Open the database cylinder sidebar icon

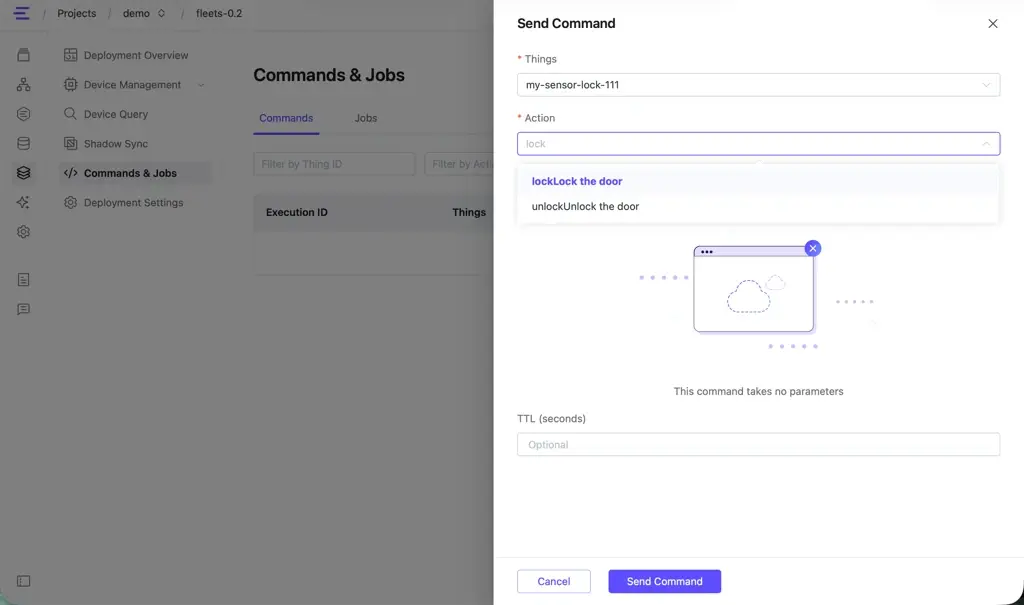click(x=24, y=143)
